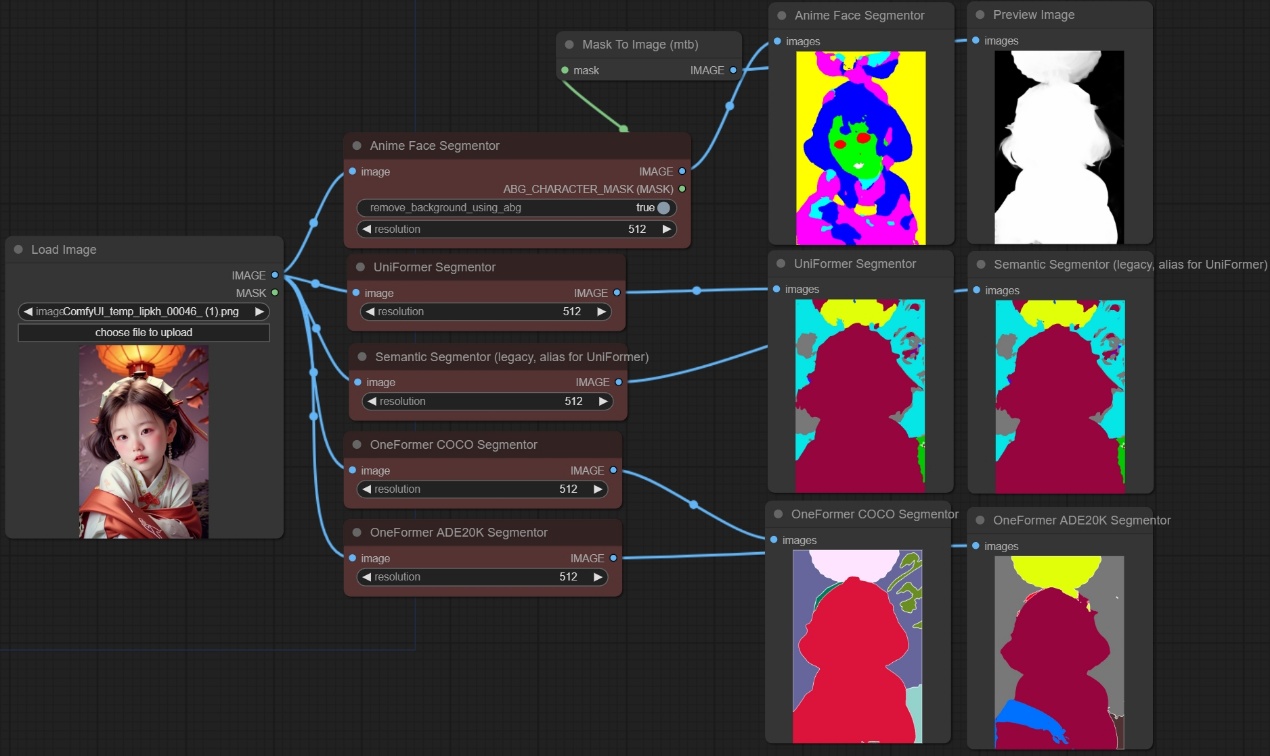Click the OneFormer COCO Segmentor IMAGE output port
Viewport: 1270px width, 756px height.
613,470
